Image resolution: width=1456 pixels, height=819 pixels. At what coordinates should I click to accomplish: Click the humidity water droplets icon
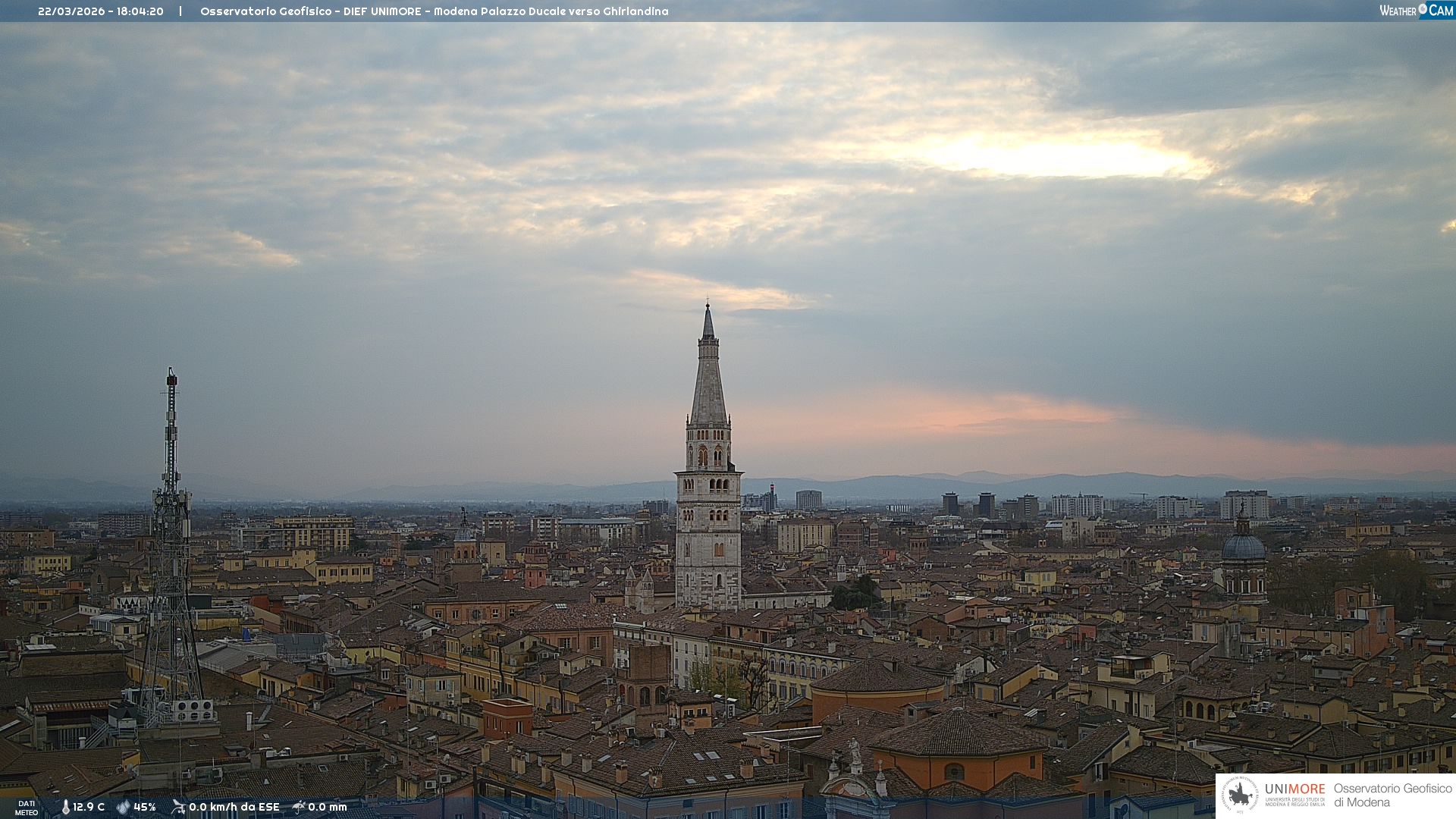123,807
